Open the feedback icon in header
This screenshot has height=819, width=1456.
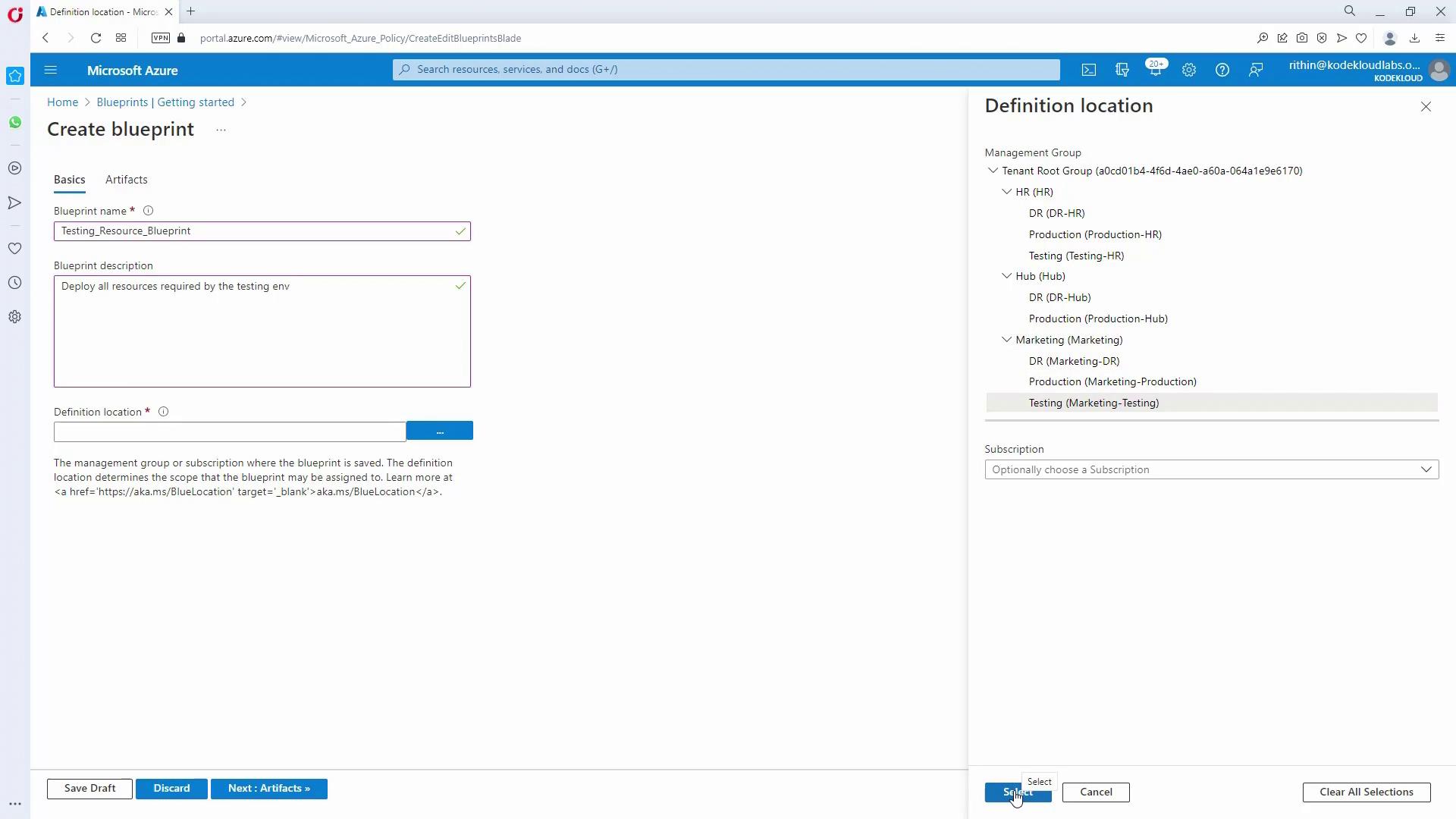pos(1256,70)
